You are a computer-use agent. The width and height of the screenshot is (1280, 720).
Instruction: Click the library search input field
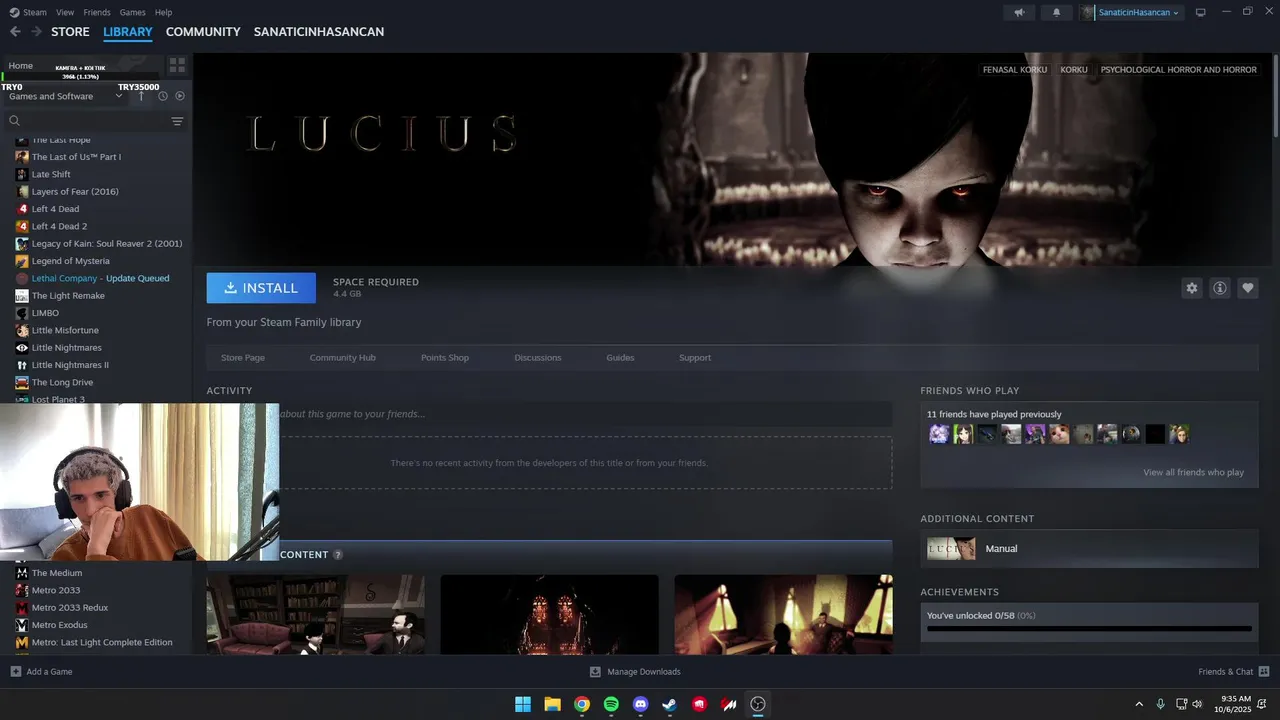pyautogui.click(x=96, y=121)
